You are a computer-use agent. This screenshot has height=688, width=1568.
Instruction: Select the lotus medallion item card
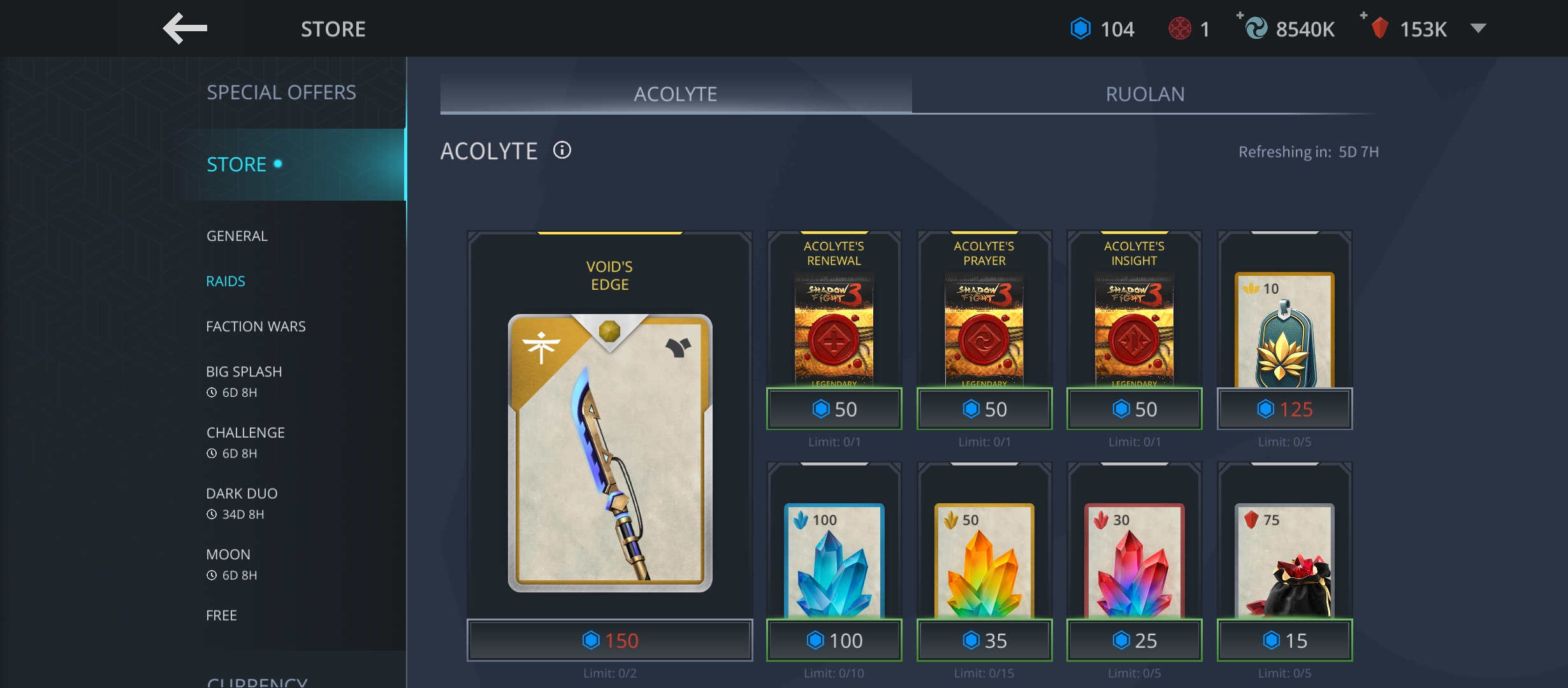[x=1284, y=330]
